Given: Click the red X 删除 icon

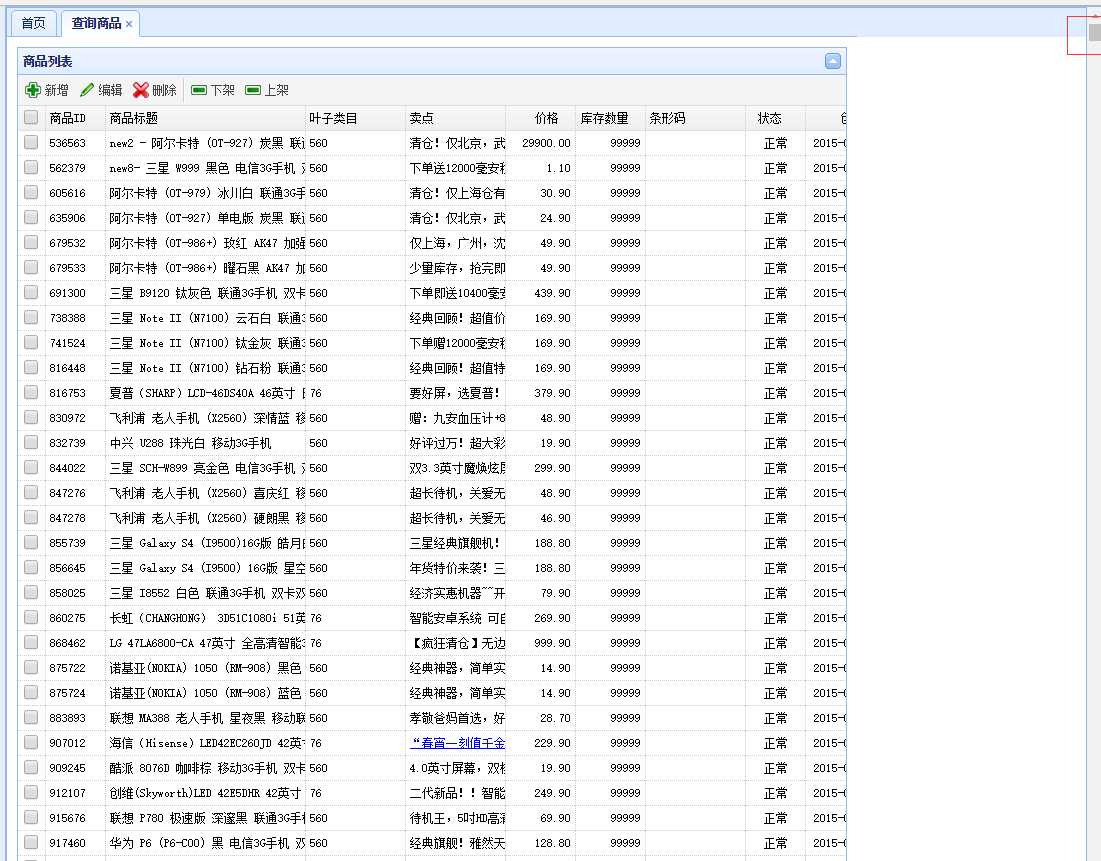Looking at the screenshot, I should 140,90.
